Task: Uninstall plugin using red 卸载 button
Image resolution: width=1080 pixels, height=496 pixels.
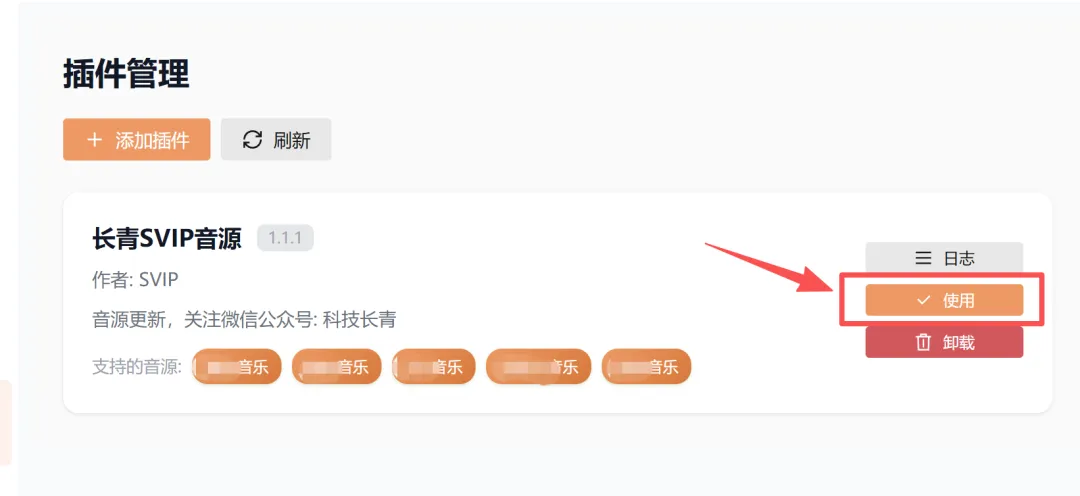Action: coord(944,342)
